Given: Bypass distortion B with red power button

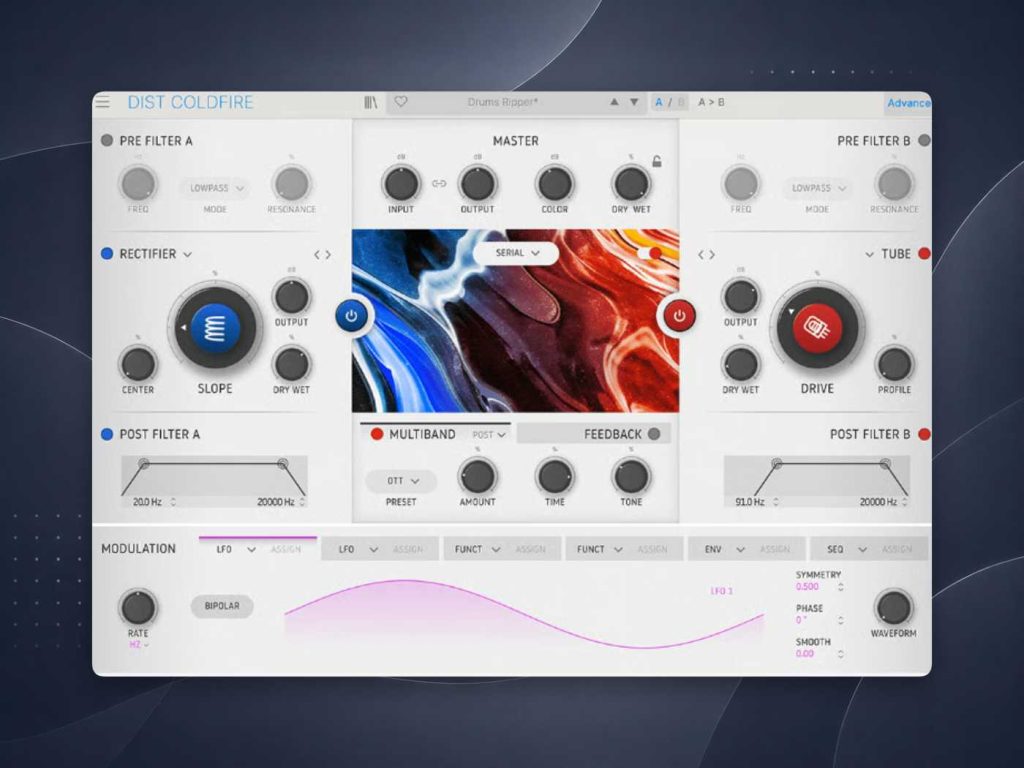Looking at the screenshot, I should 679,316.
